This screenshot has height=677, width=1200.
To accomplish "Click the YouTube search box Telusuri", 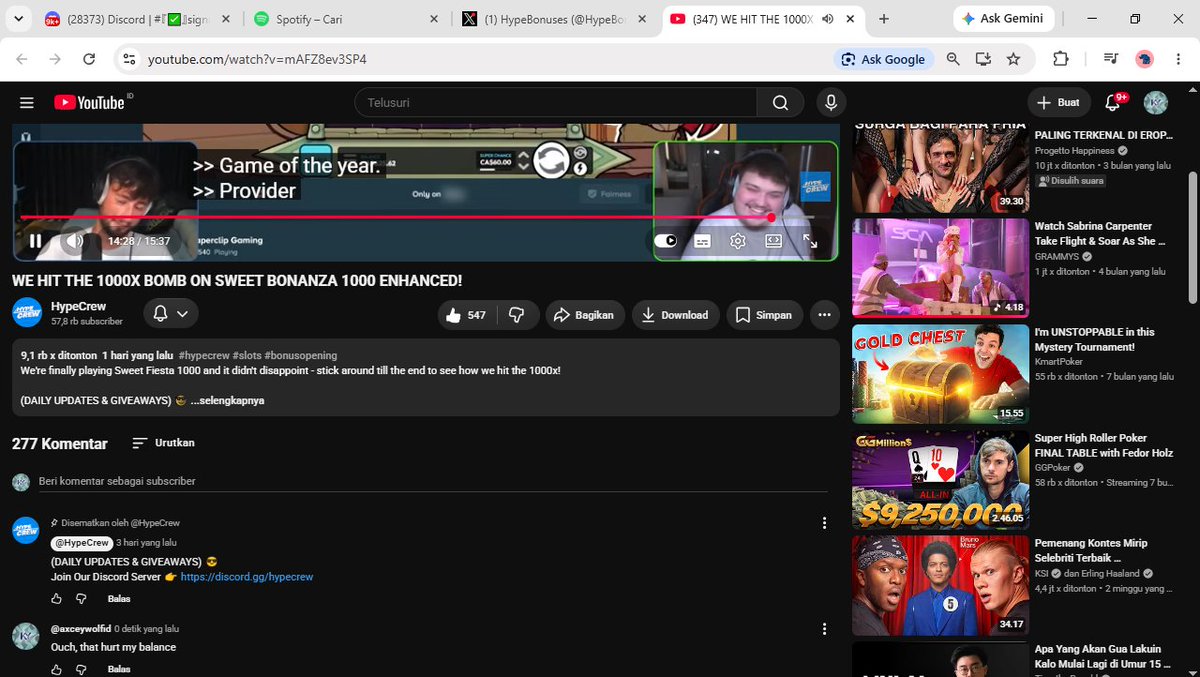I will click(x=555, y=102).
